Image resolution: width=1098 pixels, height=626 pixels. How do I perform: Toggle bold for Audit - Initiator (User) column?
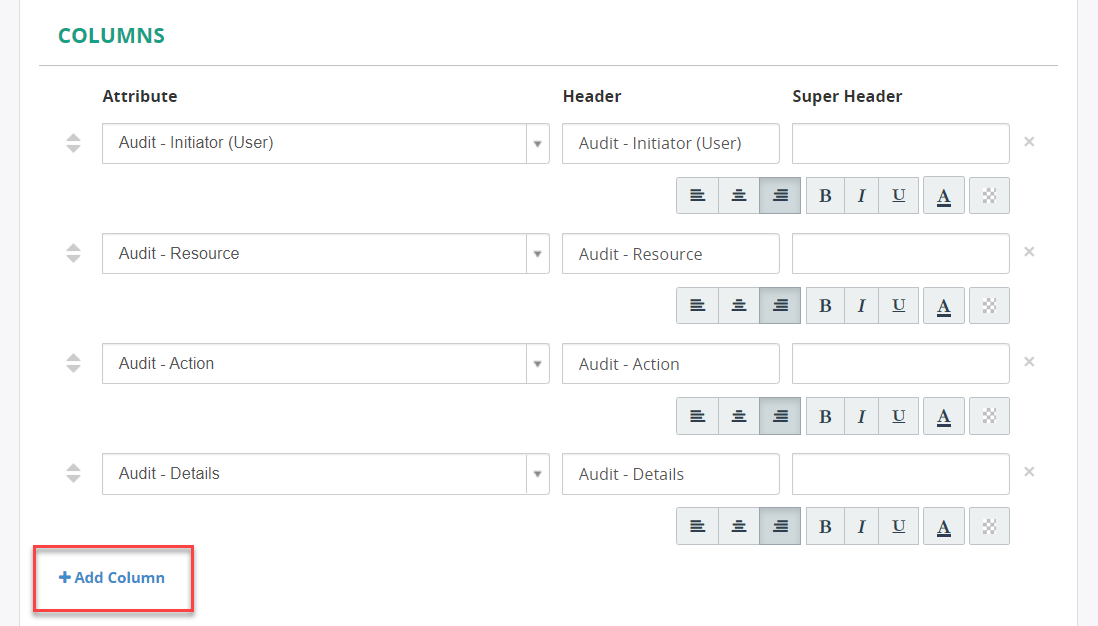(826, 195)
